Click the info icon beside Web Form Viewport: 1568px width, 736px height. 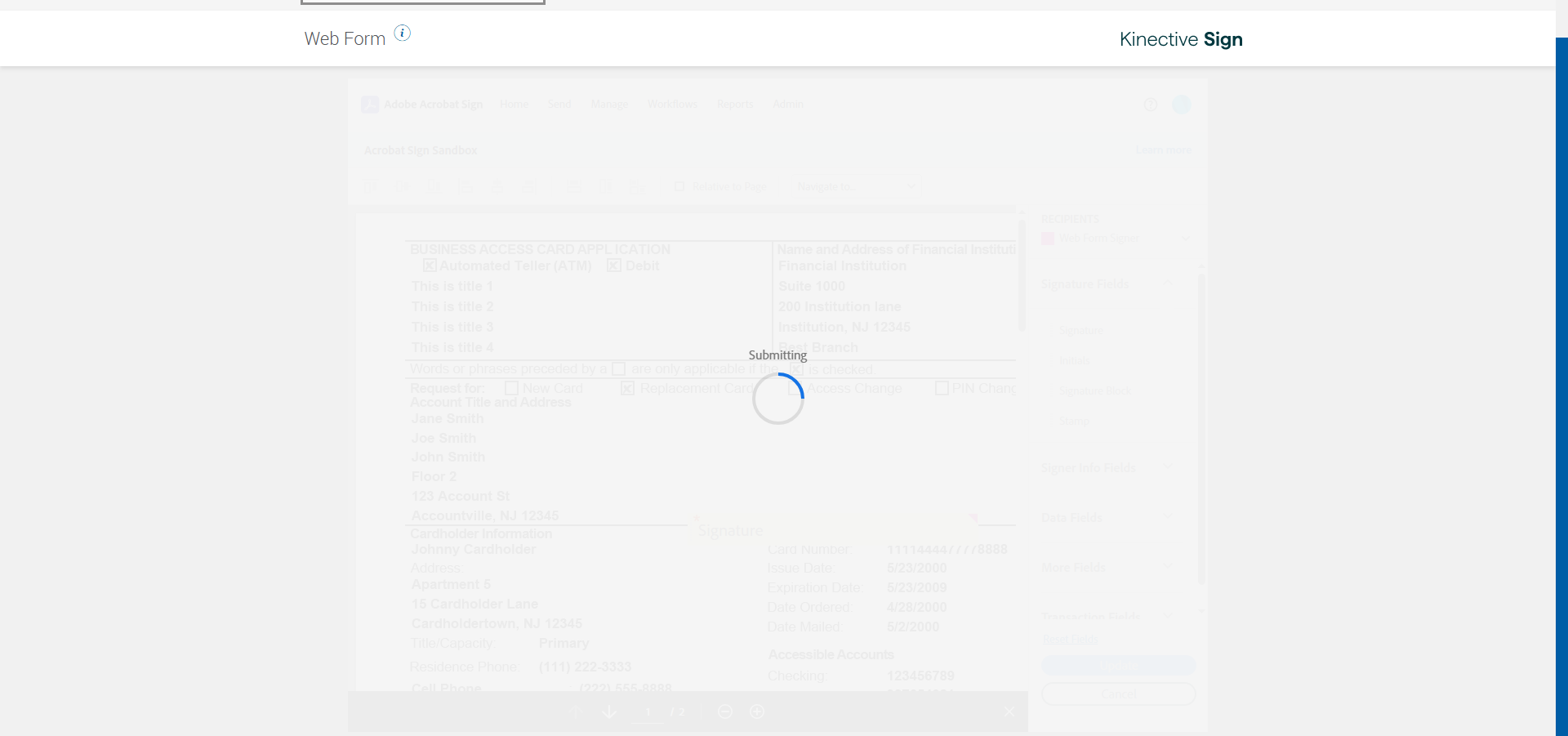[403, 33]
